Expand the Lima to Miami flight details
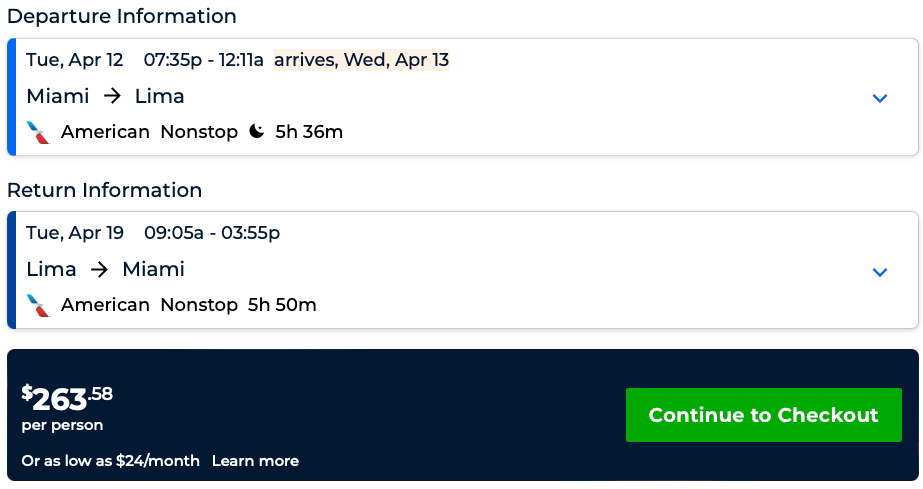Viewport: 923px width, 489px height. click(x=880, y=272)
